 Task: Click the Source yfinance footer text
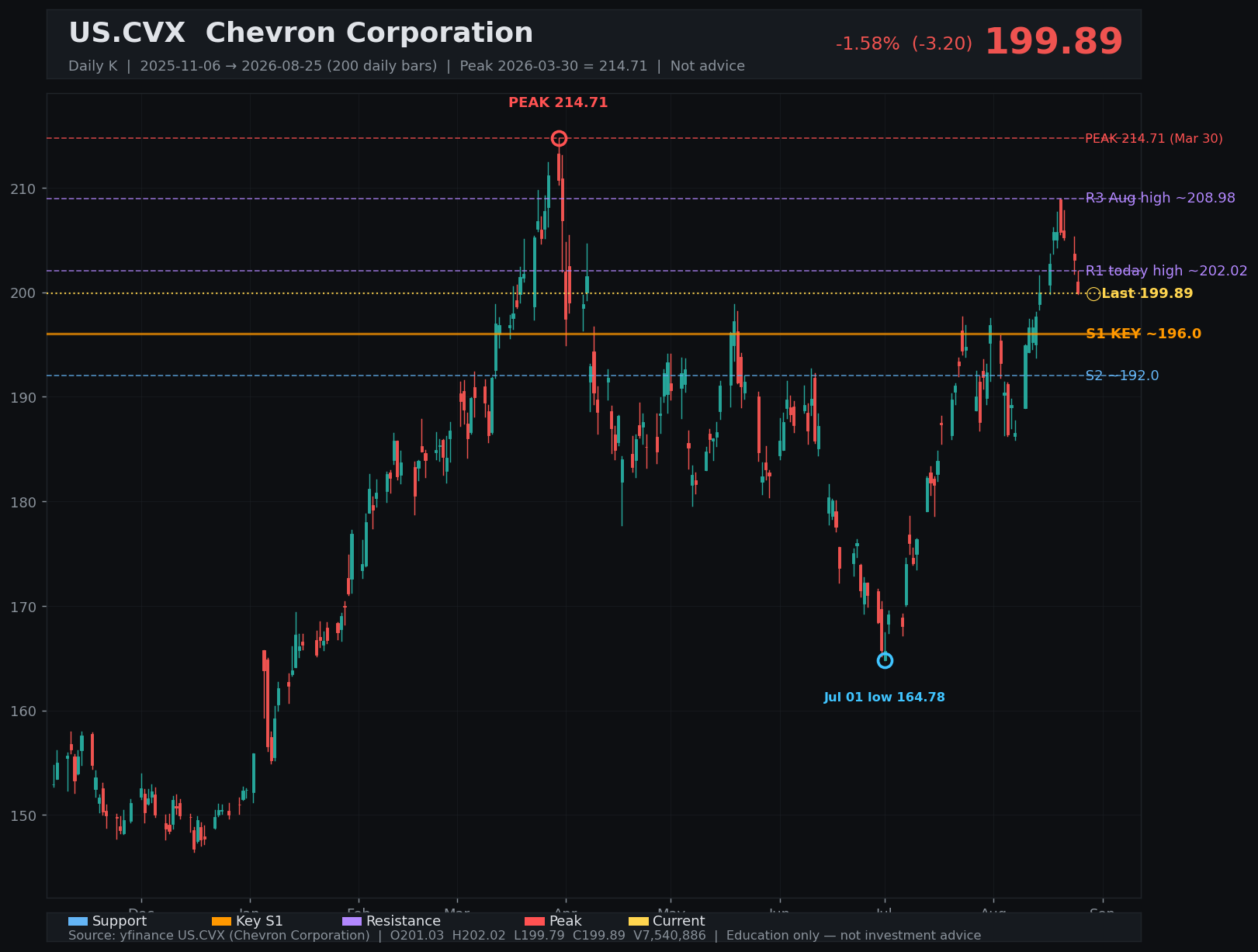point(525,936)
